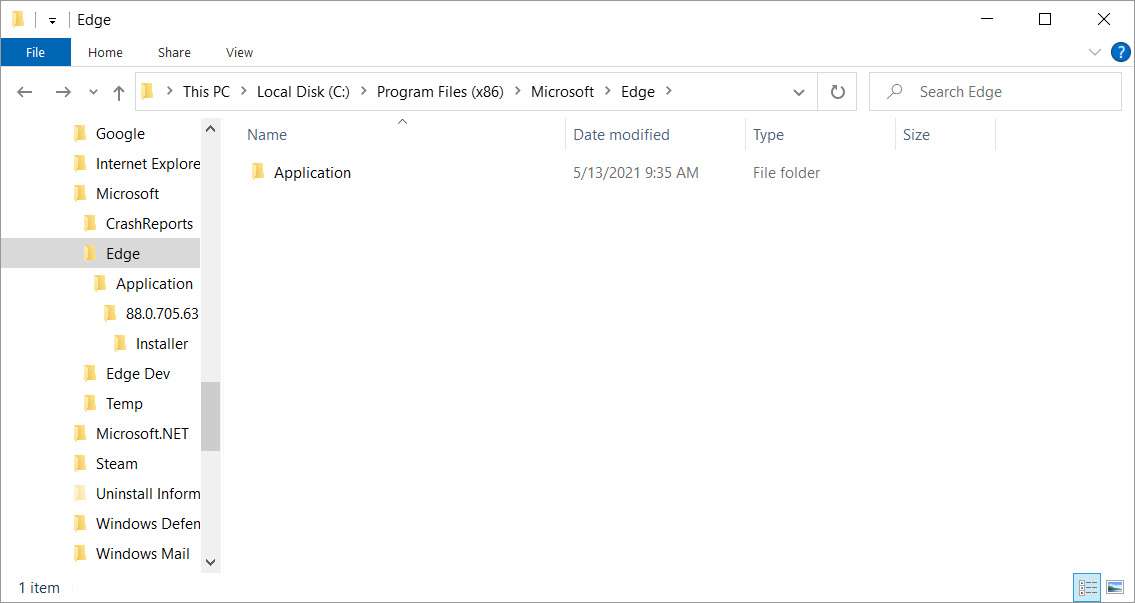Viewport: 1135px width, 603px height.
Task: Expand the chevron after Edge in the path
Action: point(668,92)
